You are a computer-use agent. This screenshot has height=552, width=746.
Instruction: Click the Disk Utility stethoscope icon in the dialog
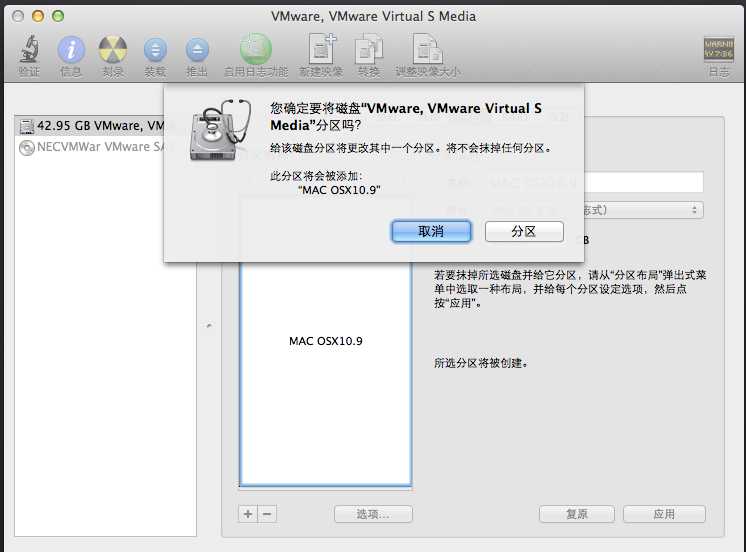pos(220,130)
